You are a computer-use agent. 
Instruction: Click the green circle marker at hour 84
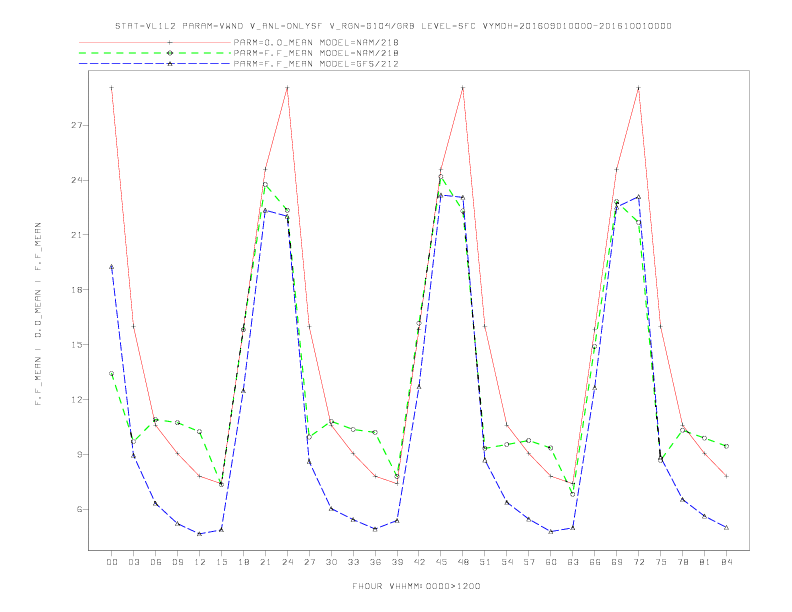(726, 446)
